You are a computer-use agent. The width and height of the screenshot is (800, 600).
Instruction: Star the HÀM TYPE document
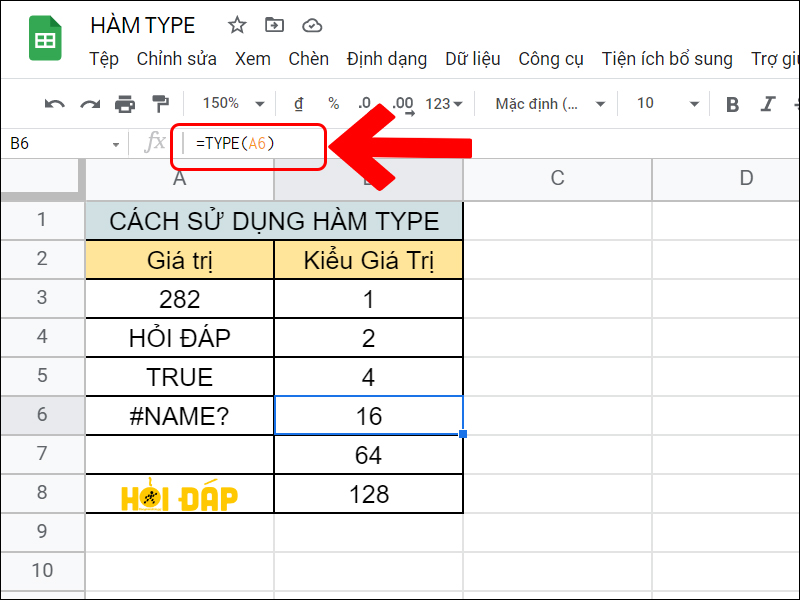coord(237,25)
